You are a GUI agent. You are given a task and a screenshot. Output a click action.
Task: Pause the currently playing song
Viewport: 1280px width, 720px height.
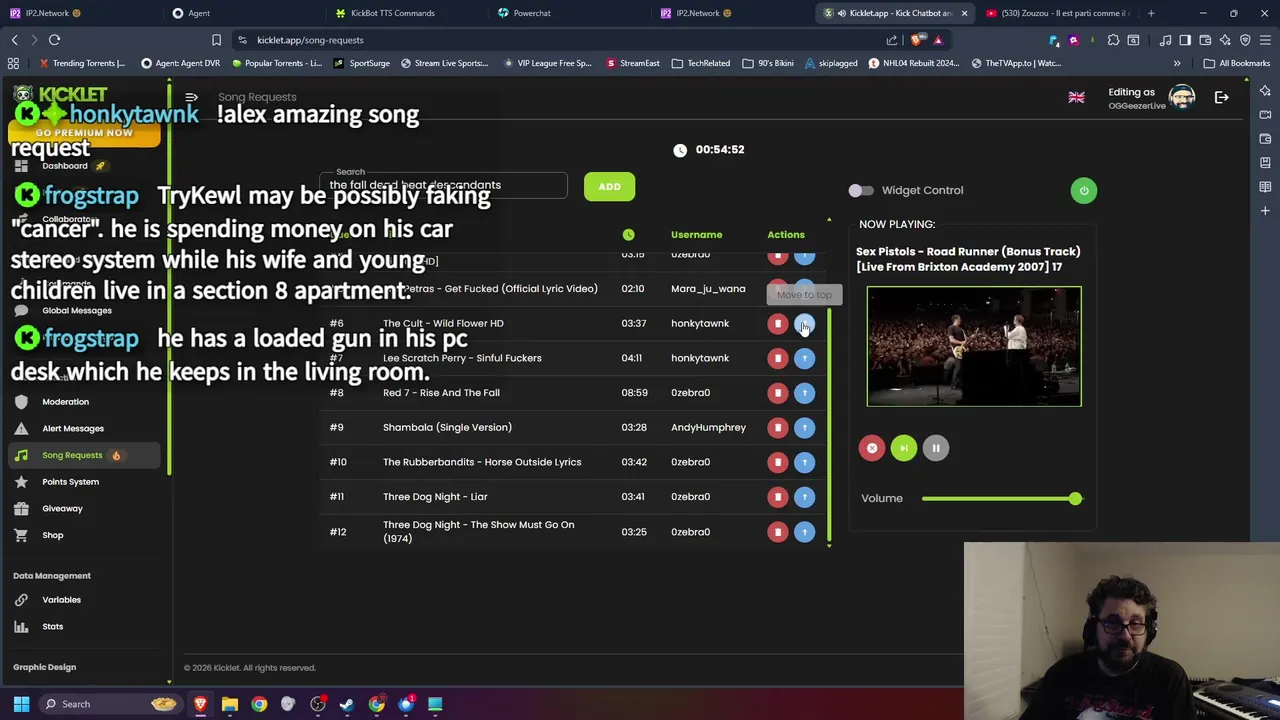(x=935, y=448)
